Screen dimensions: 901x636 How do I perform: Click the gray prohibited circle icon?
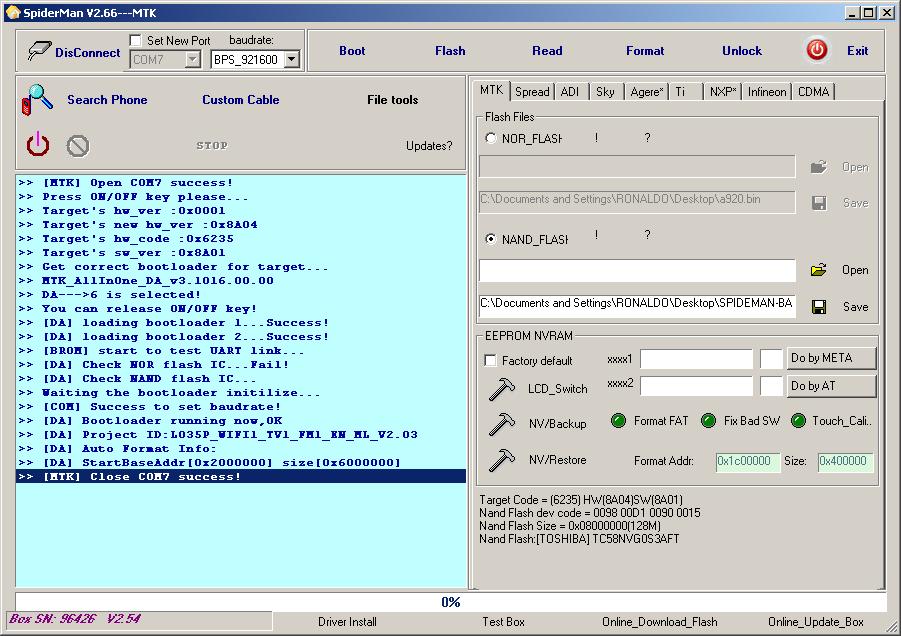point(78,146)
